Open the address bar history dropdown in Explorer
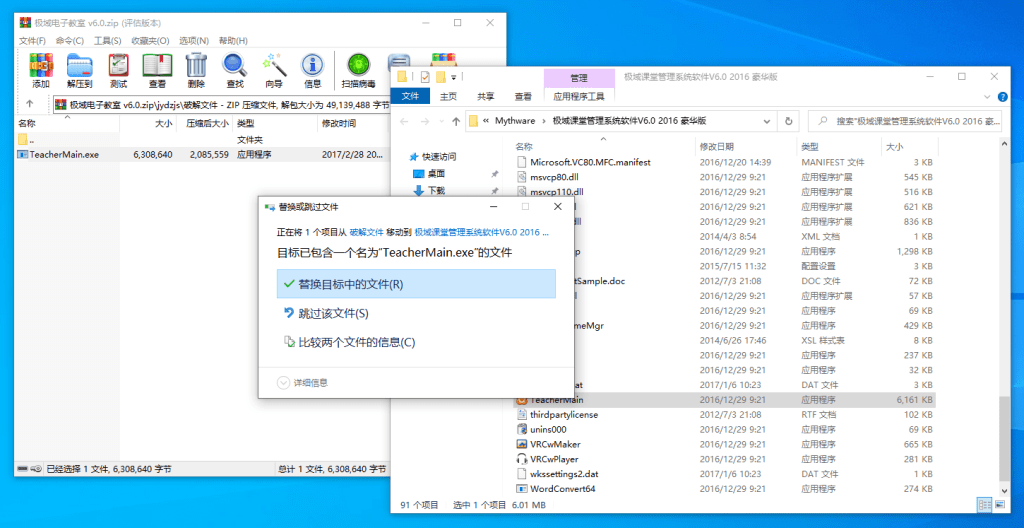Viewport: 1024px width, 528px height. (769, 121)
